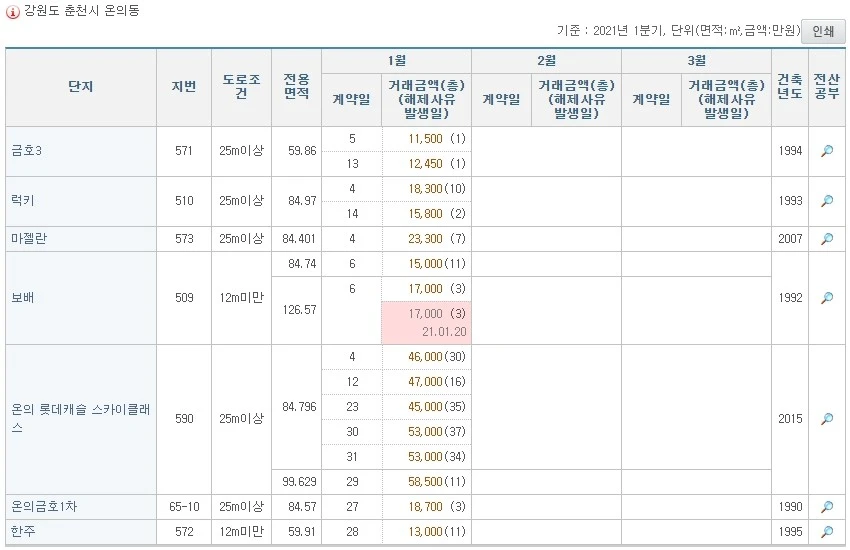Viewport: 850px width, 550px height.
Task: Click price 11,500 (1) for 금호3
Action: click(437, 139)
